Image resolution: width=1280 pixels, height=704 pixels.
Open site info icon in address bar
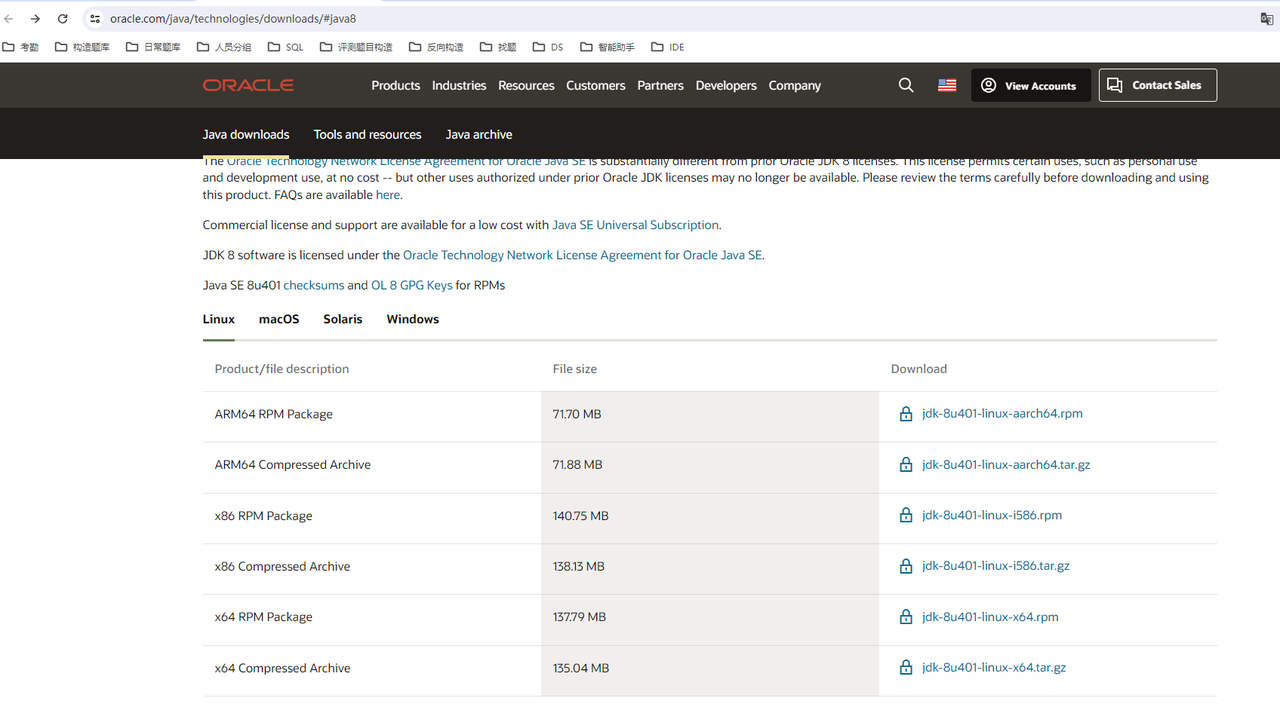[x=94, y=18]
